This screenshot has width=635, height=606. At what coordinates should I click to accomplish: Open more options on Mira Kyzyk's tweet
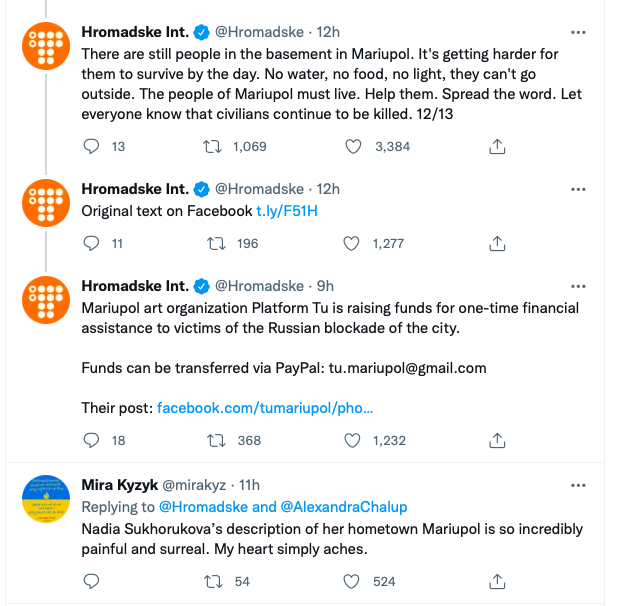[578, 485]
